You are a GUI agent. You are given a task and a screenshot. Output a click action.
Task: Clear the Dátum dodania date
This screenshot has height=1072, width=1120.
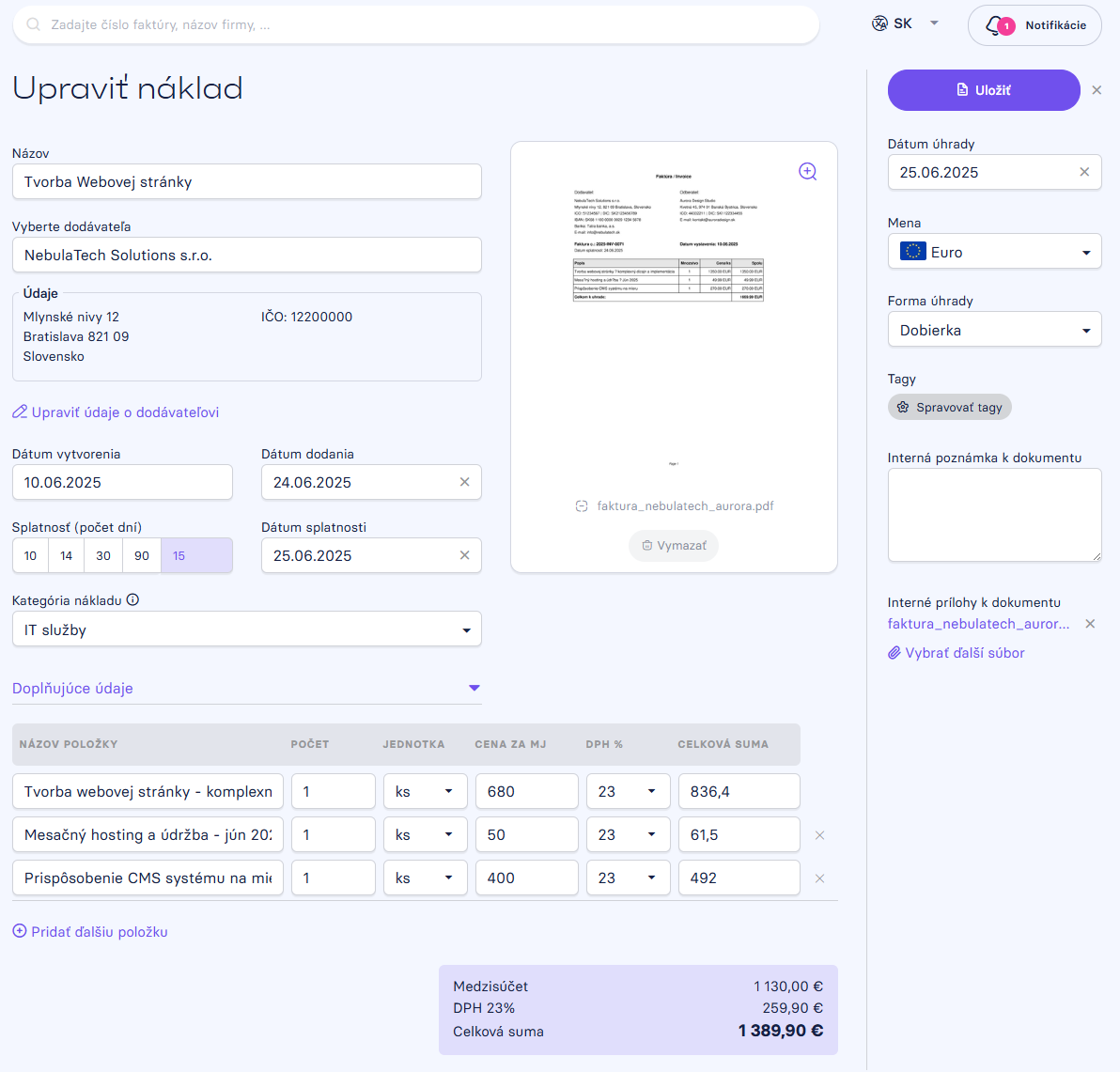point(464,482)
